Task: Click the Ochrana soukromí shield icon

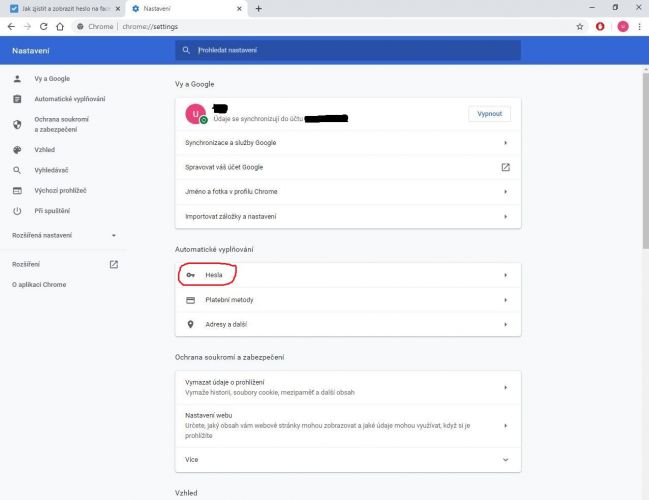Action: 17,124
